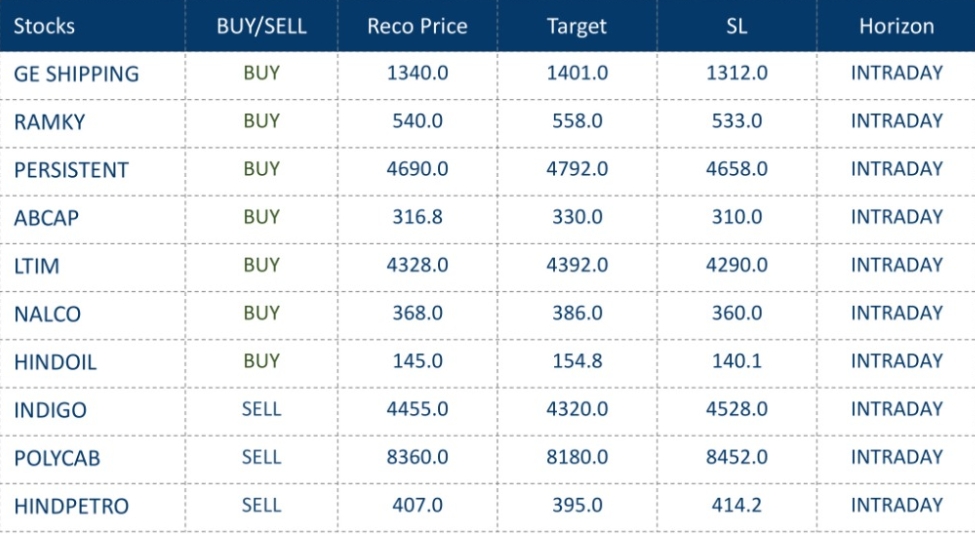Select the Horizon column header
The width and height of the screenshot is (975, 537).
[x=896, y=26]
